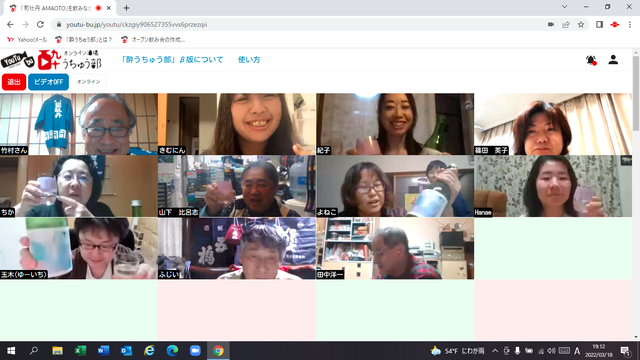Screen dimensions: 640x360
Task: Click the weather widget showing 54°F
Action: pyautogui.click(x=457, y=351)
